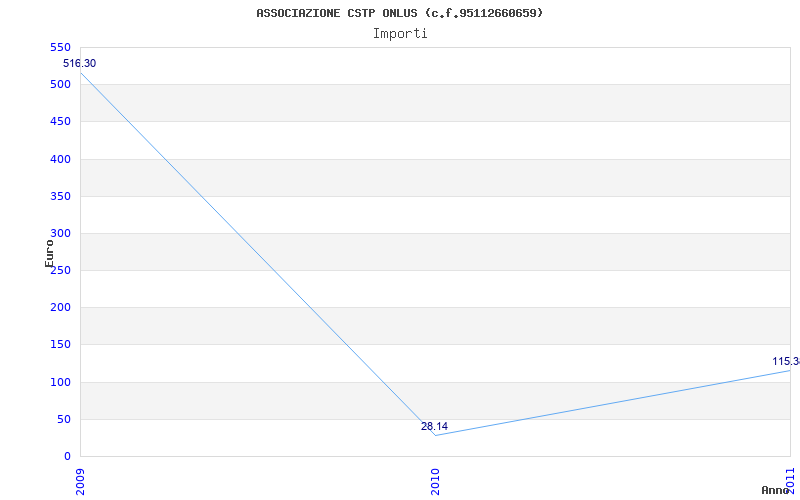Select the 516.30 data label
800x500 pixels.
(x=79, y=64)
